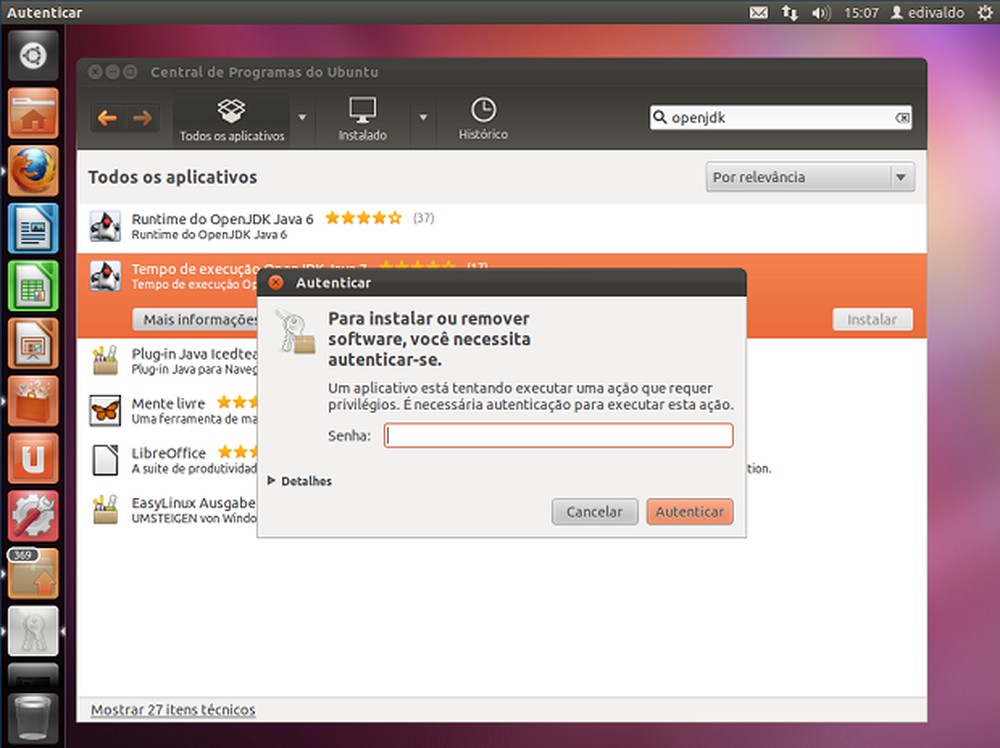
Task: Open the Mostrar 27 itens técnicos link
Action: (x=172, y=710)
